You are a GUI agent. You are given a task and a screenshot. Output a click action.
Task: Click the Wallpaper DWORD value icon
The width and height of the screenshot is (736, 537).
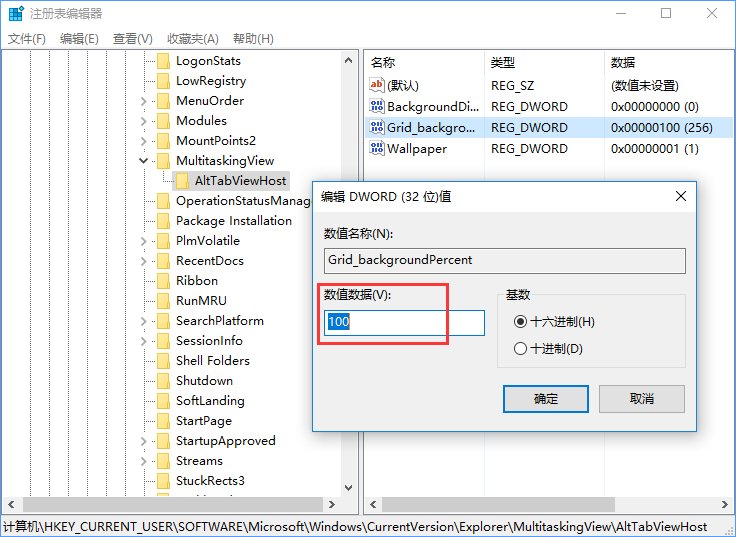(377, 149)
